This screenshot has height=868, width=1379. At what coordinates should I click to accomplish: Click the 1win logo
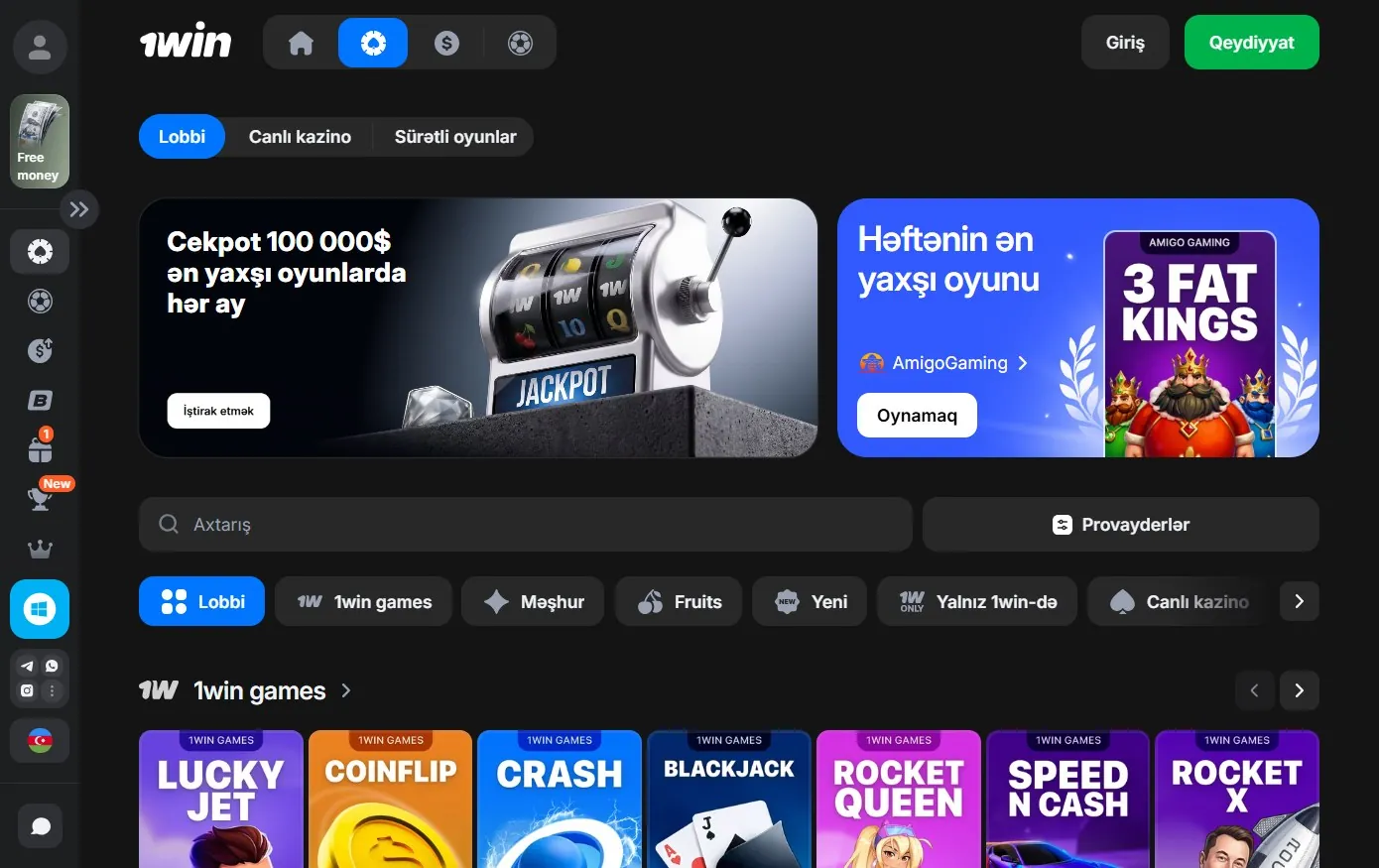click(x=186, y=42)
